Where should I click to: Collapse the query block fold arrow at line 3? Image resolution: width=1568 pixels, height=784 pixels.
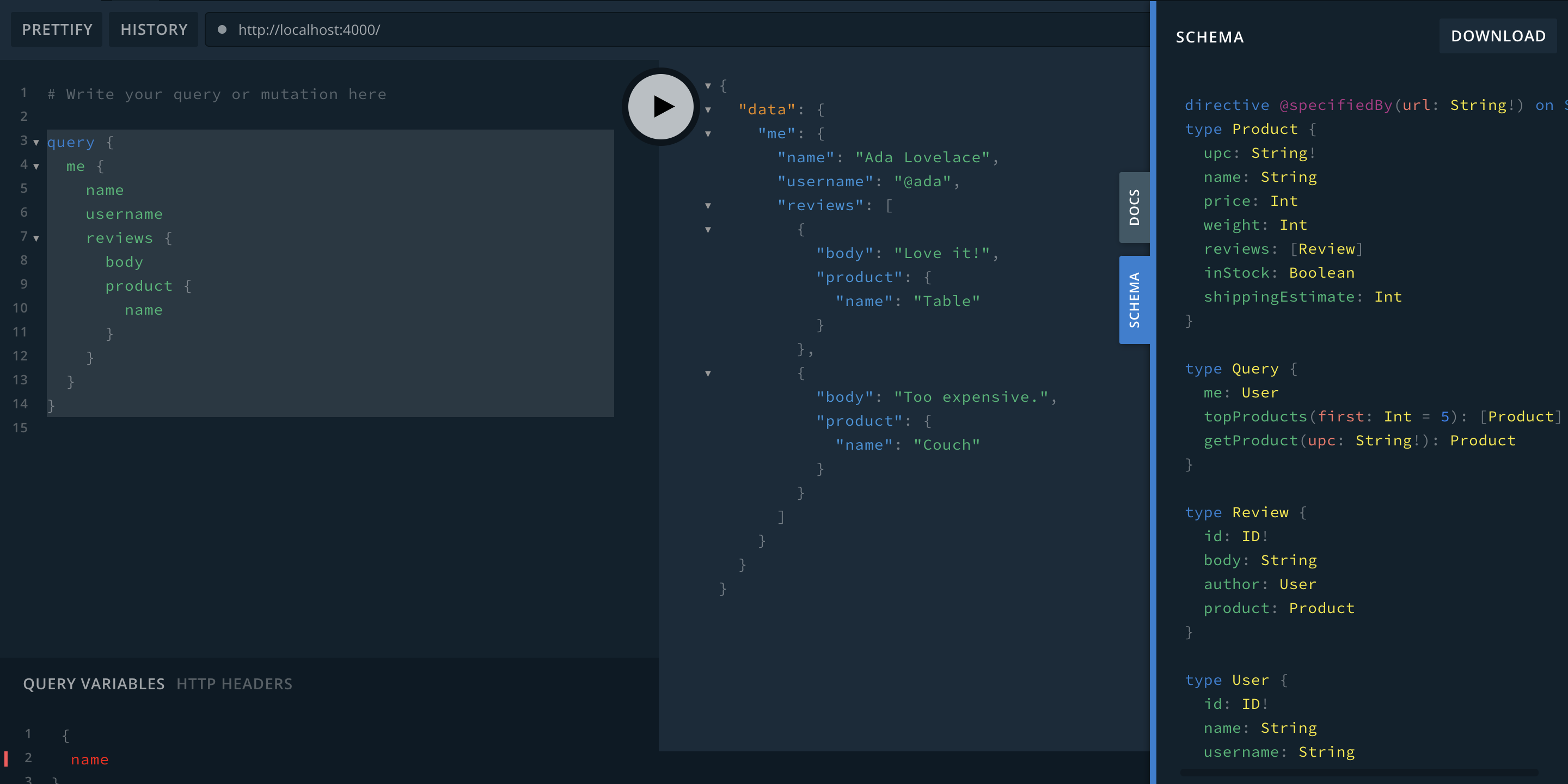[36, 143]
